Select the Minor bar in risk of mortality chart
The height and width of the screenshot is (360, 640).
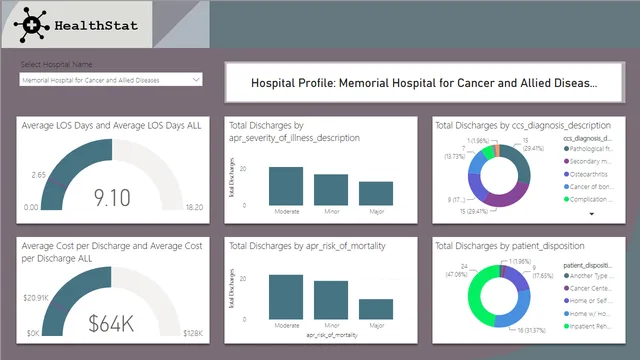(331, 300)
